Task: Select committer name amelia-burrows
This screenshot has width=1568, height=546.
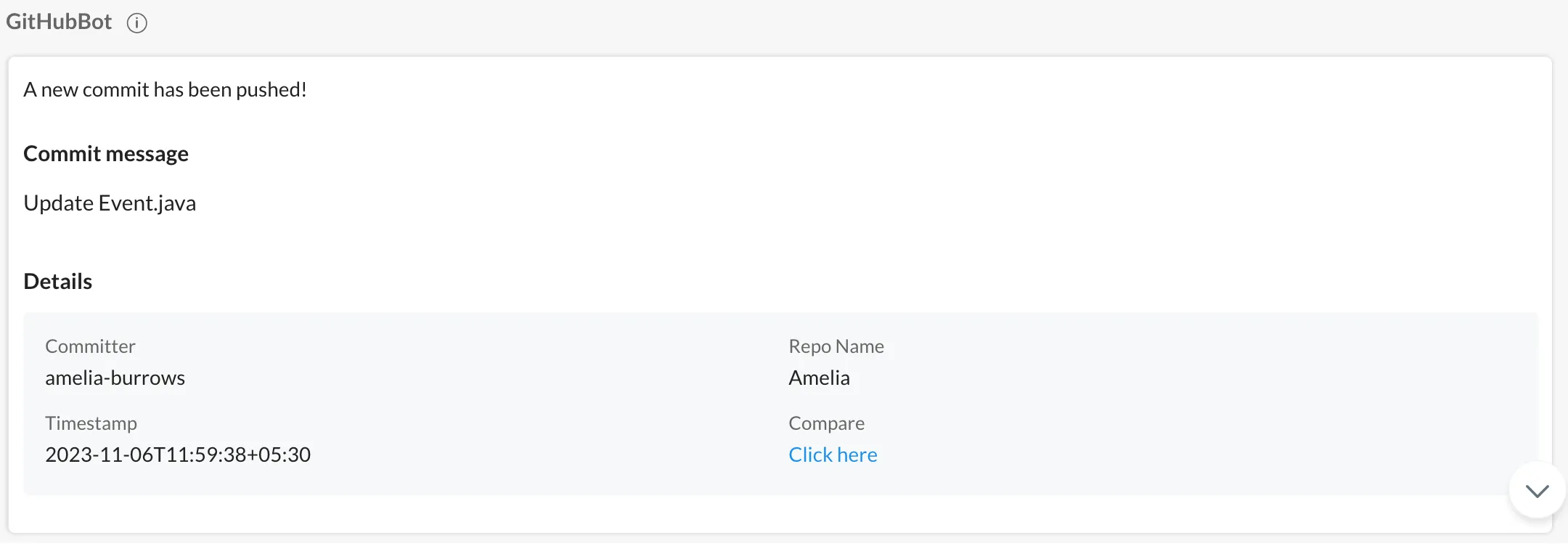Action: coord(115,378)
